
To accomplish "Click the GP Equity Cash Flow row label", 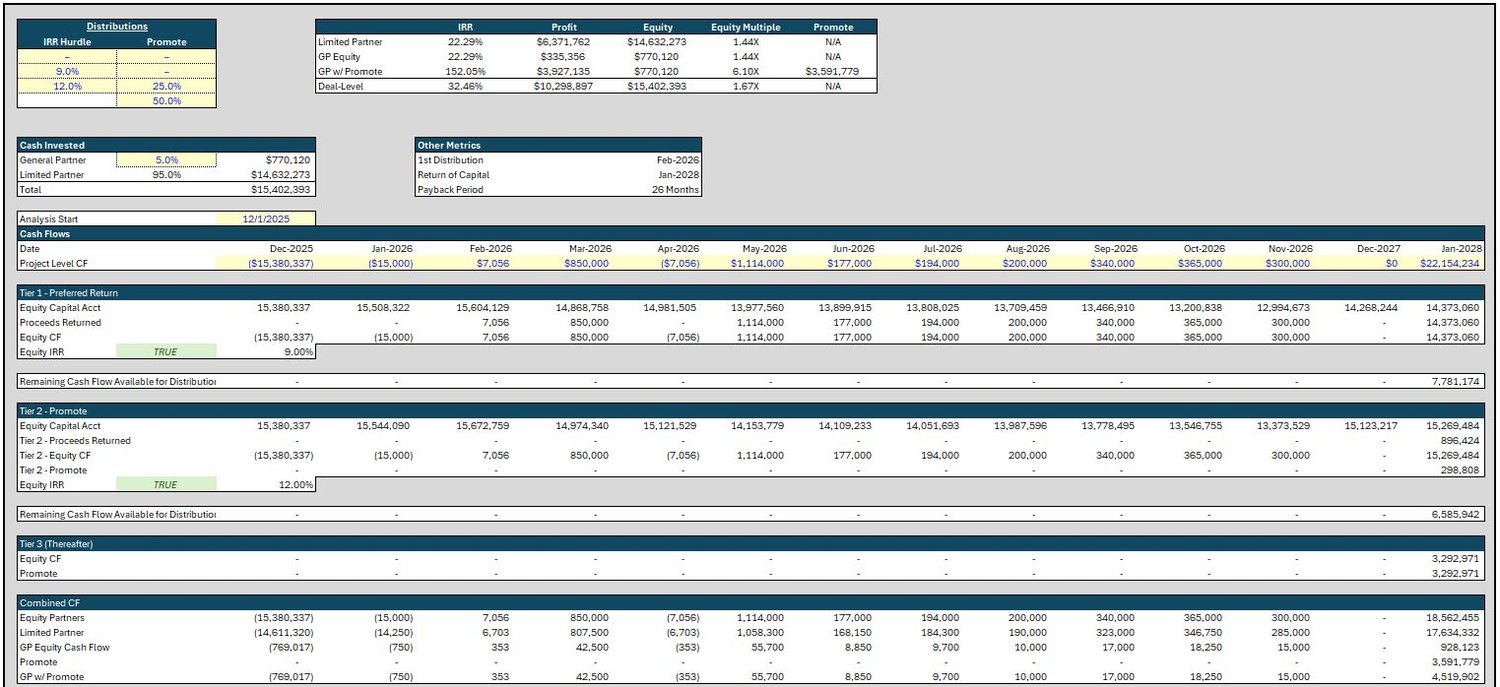I will tap(65, 647).
